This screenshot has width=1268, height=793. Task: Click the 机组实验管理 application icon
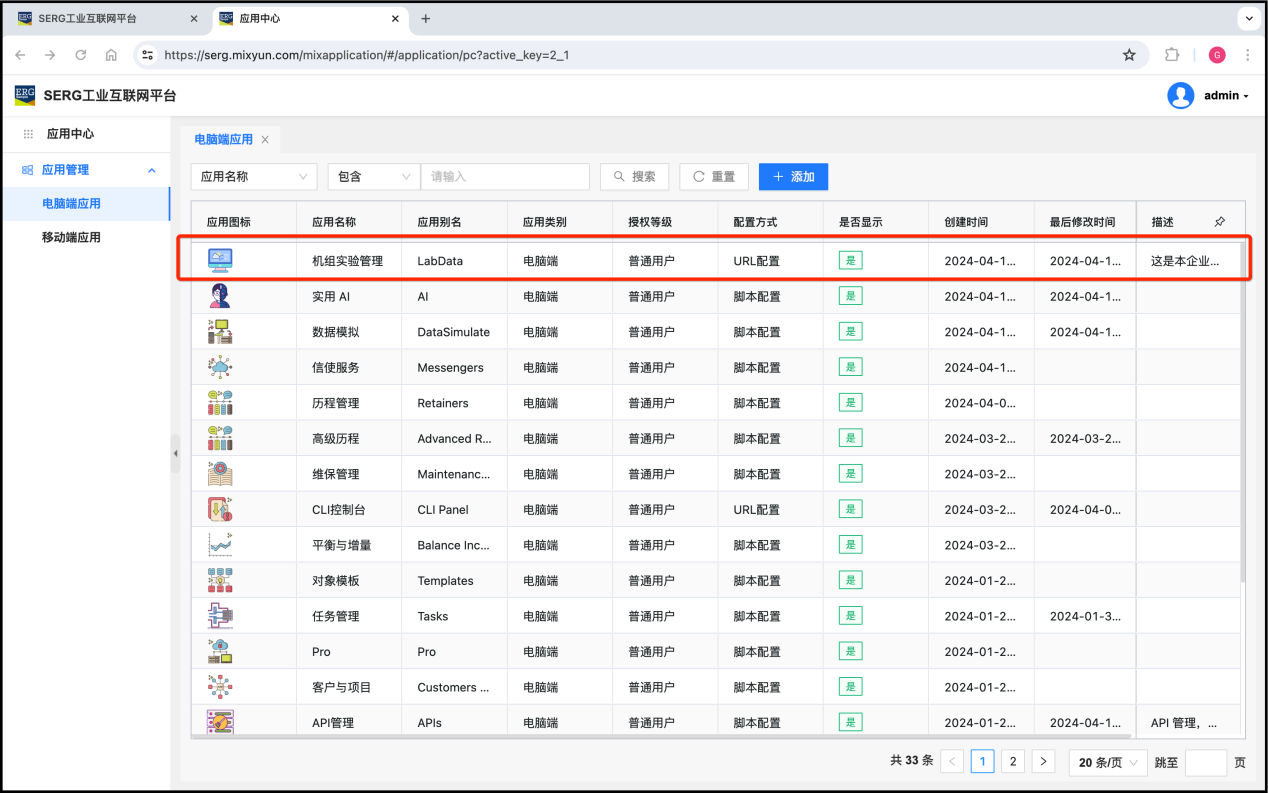(220, 260)
